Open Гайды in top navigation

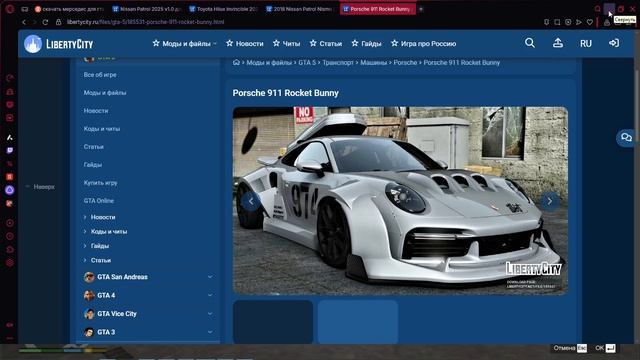click(x=367, y=43)
